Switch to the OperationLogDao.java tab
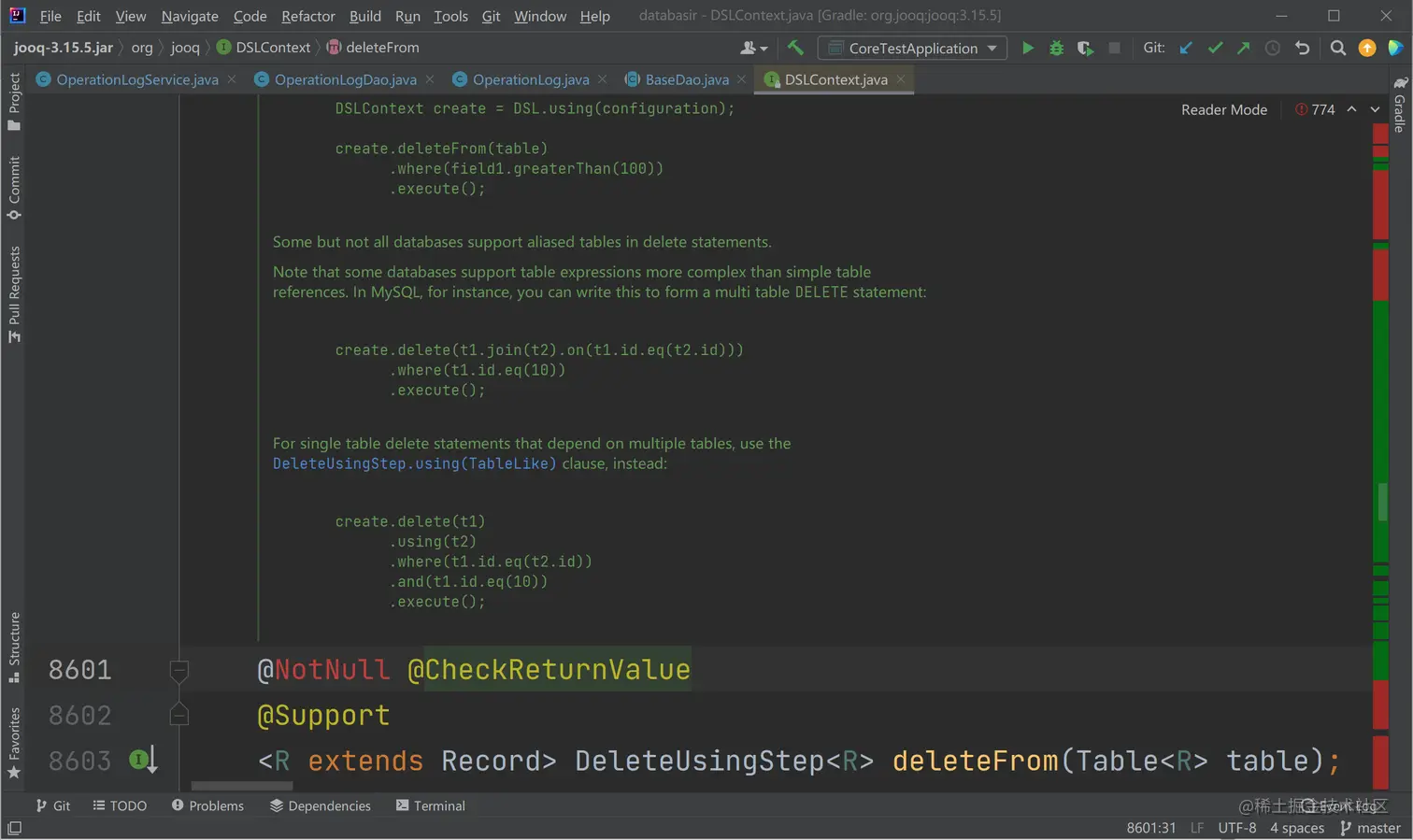Image resolution: width=1413 pixels, height=840 pixels. coord(345,79)
